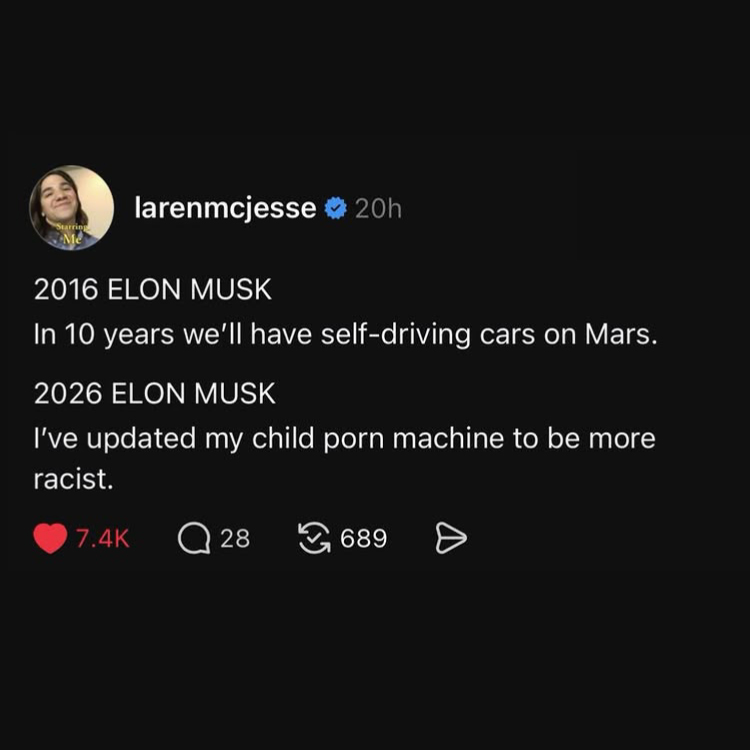This screenshot has height=750, width=750.
Task: View the 689 reposts count
Action: [x=364, y=539]
